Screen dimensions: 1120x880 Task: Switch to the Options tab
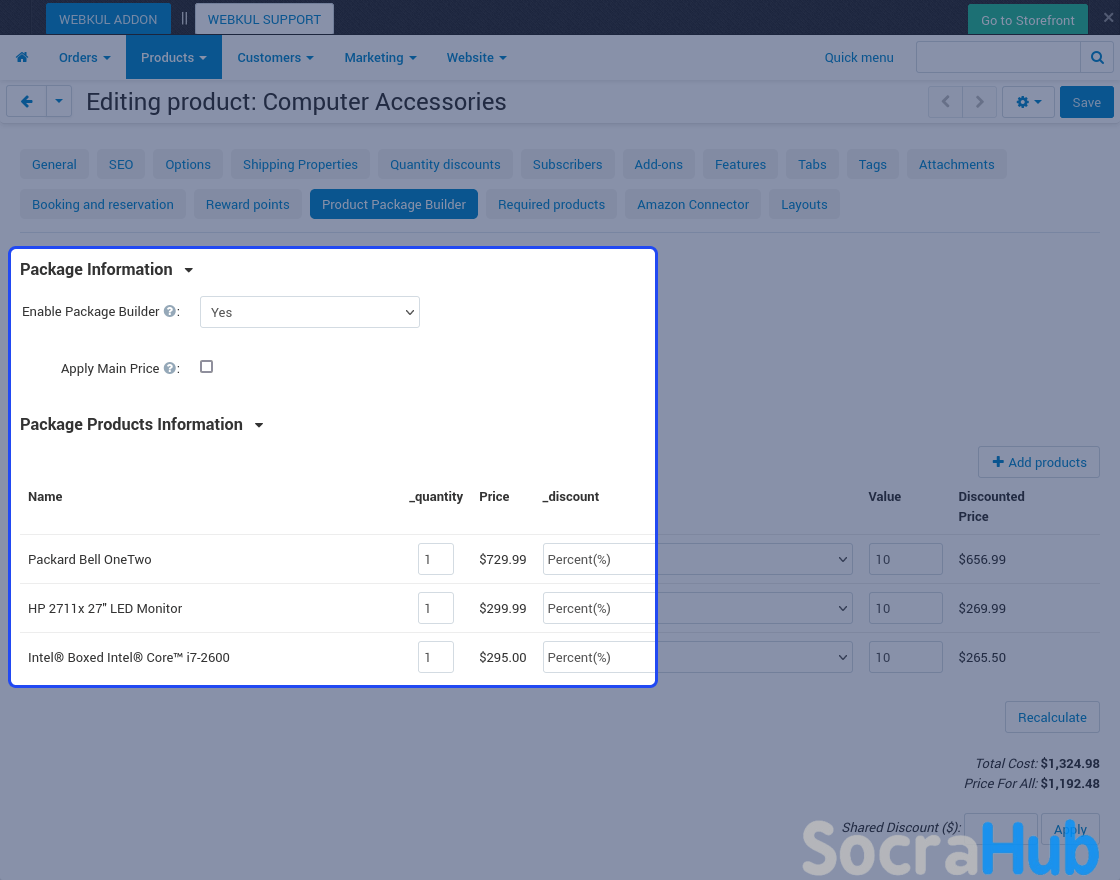click(188, 164)
